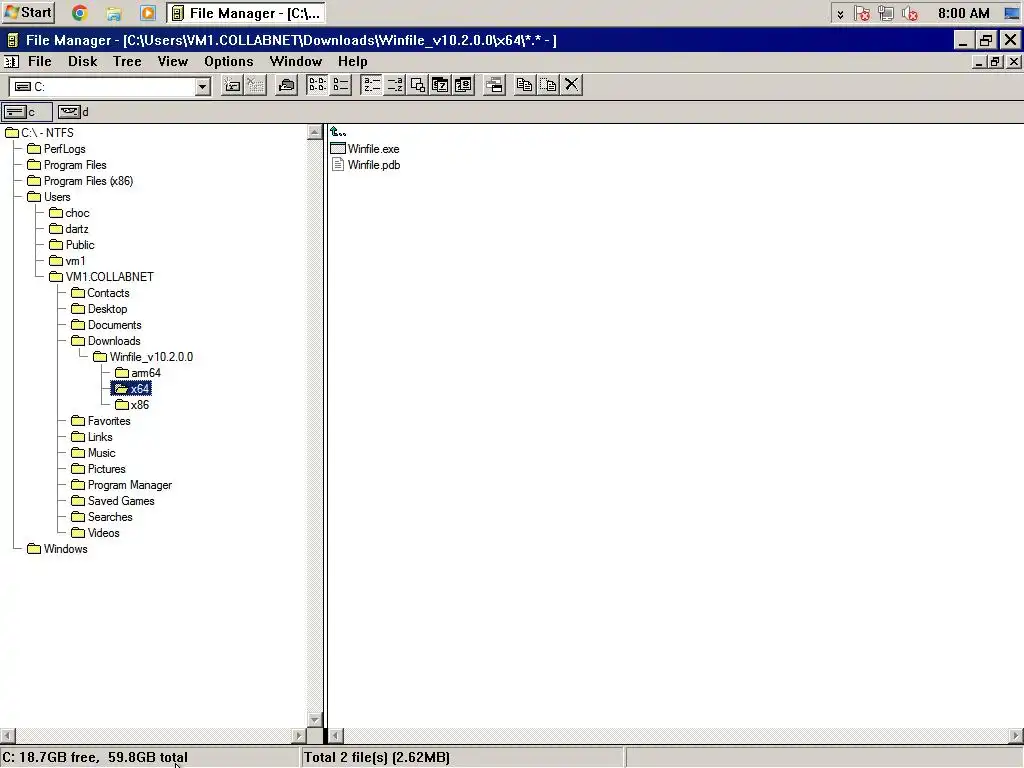The image size is (1024, 768).
Task: Click the file pane scroll-left arrow
Action: pyautogui.click(x=335, y=735)
